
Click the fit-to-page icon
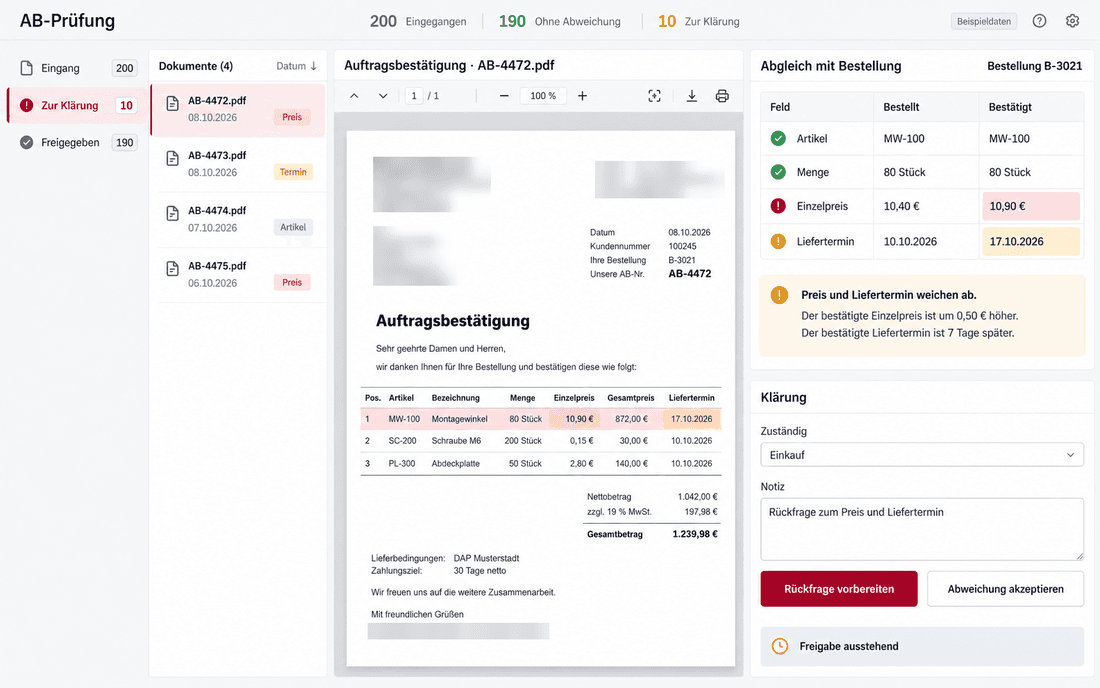coord(655,96)
